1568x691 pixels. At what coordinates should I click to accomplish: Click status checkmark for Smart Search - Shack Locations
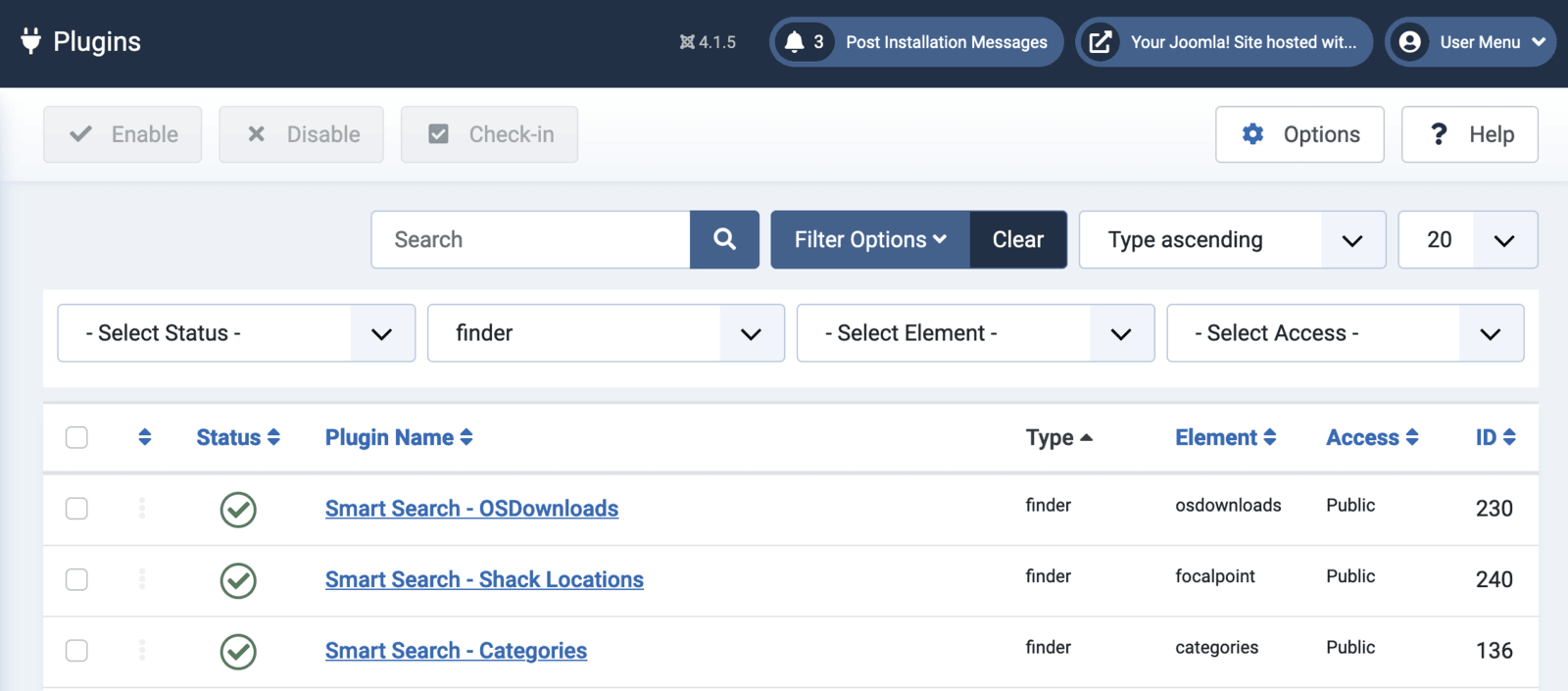pyautogui.click(x=238, y=580)
